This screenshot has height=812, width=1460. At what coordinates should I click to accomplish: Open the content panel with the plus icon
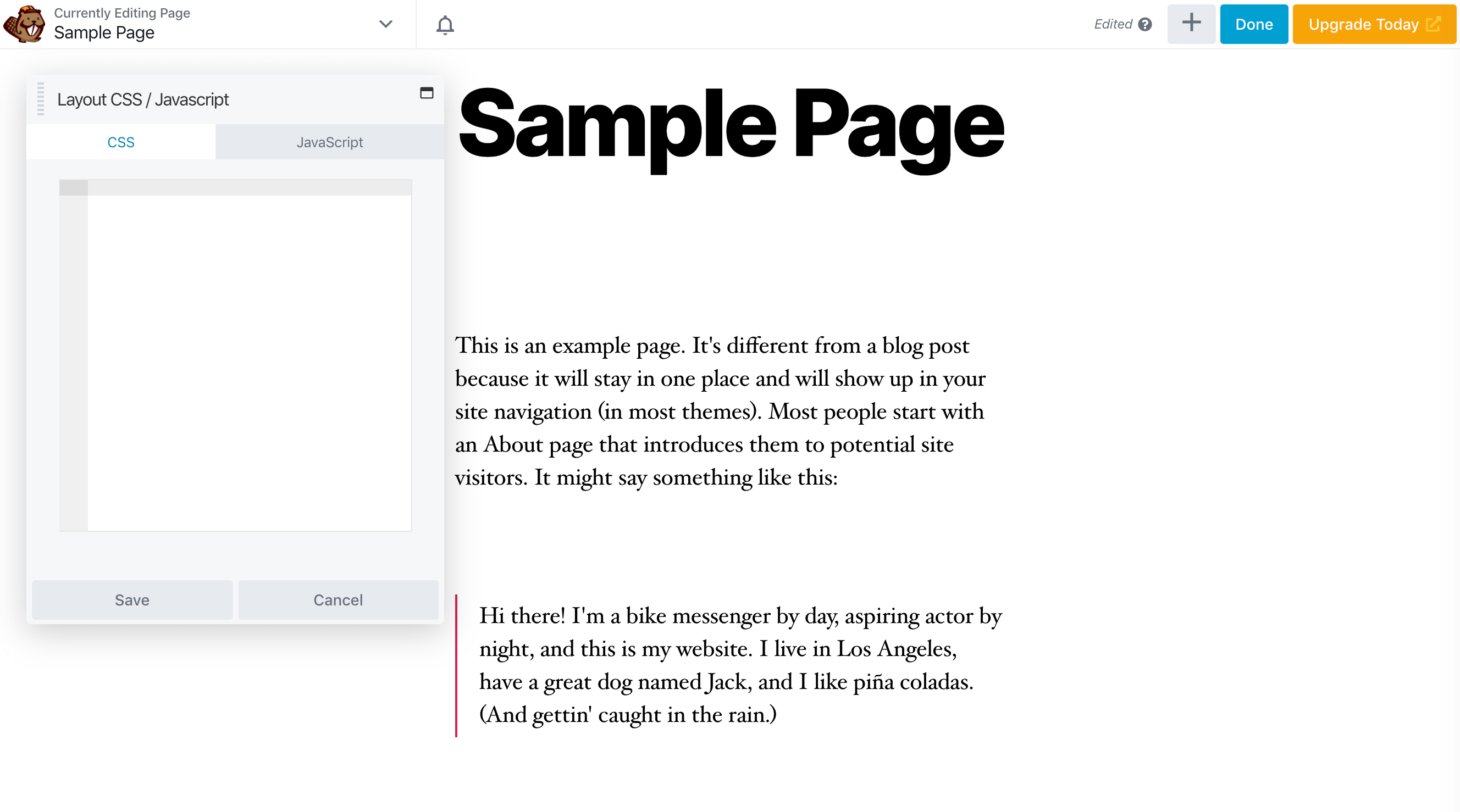1191,24
